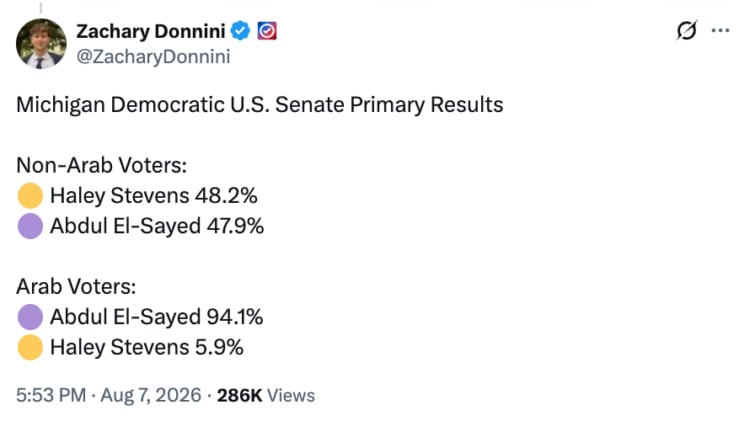Viewport: 750px width, 421px height.
Task: Click the tweet title Michigan Democratic Senate Primary Results
Action: (x=260, y=105)
